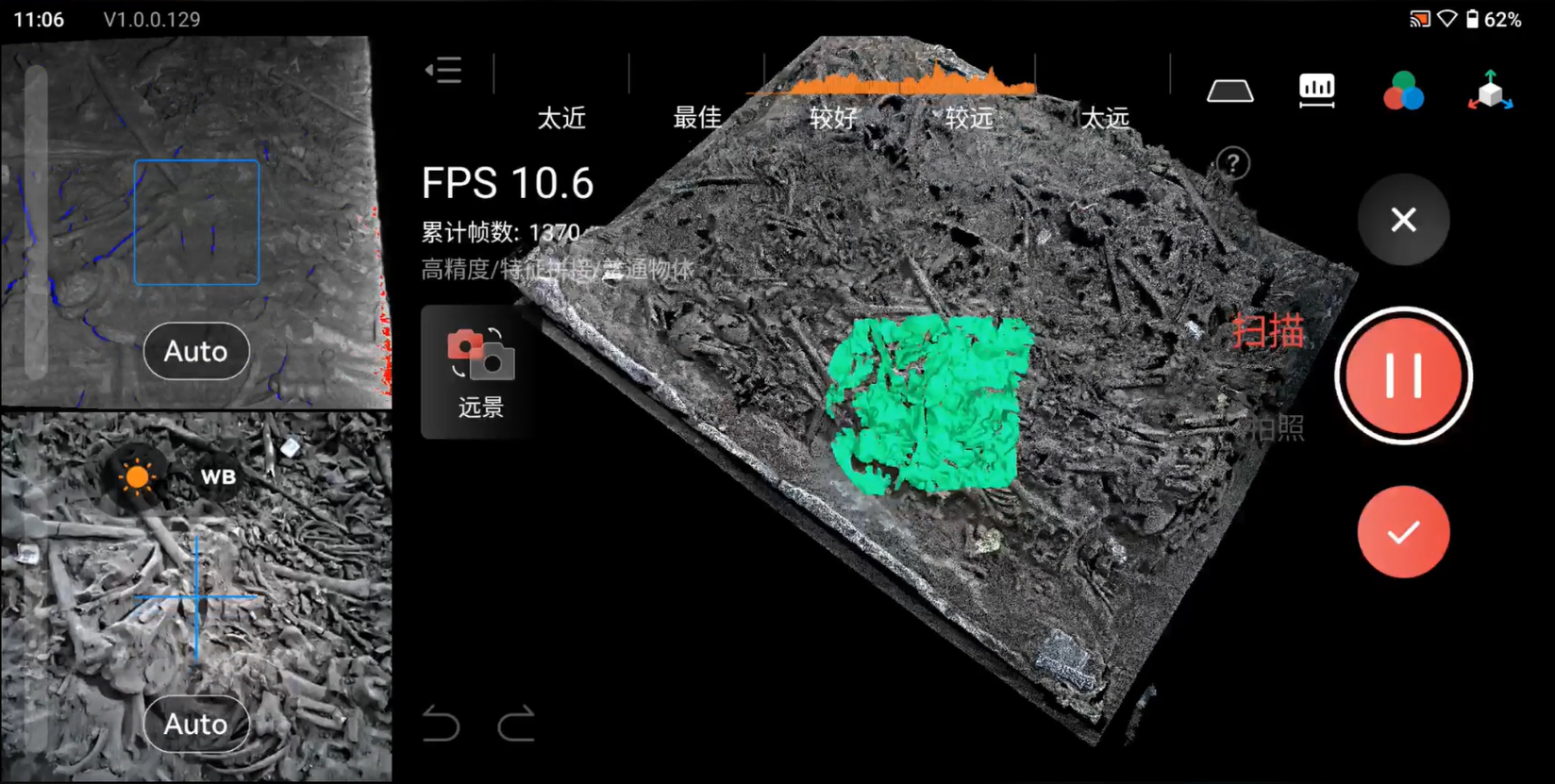Viewport: 1555px width, 784px height.
Task: Collapse the side panel with menu arrow icon
Action: (x=443, y=71)
